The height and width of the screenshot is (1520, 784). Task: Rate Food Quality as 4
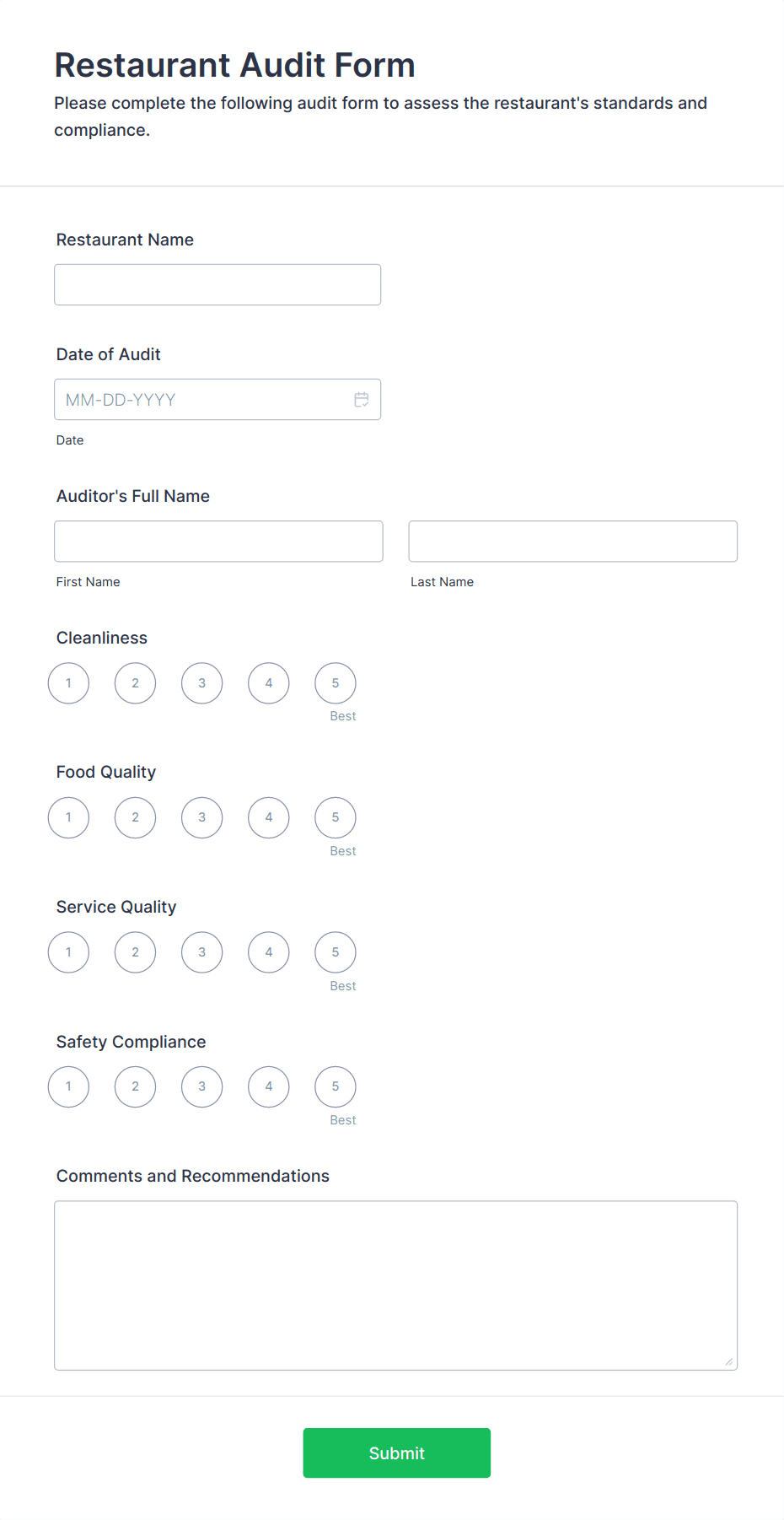pyautogui.click(x=269, y=817)
